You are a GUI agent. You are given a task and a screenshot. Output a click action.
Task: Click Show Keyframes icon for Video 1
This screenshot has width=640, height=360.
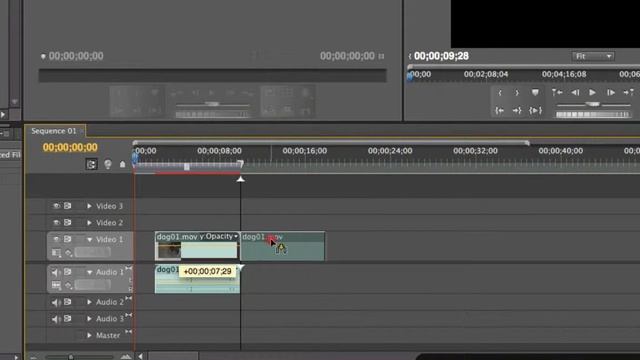point(69,253)
